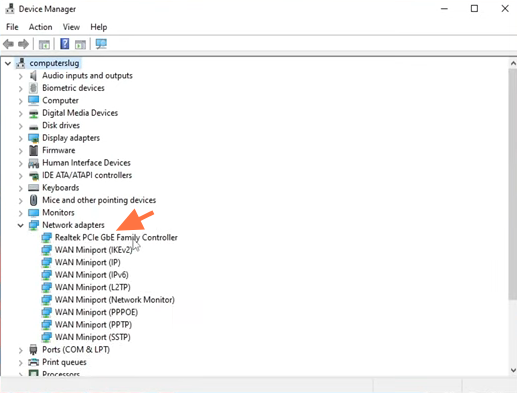Viewport: 517px width, 393px height.
Task: Open the File menu
Action: (x=12, y=27)
